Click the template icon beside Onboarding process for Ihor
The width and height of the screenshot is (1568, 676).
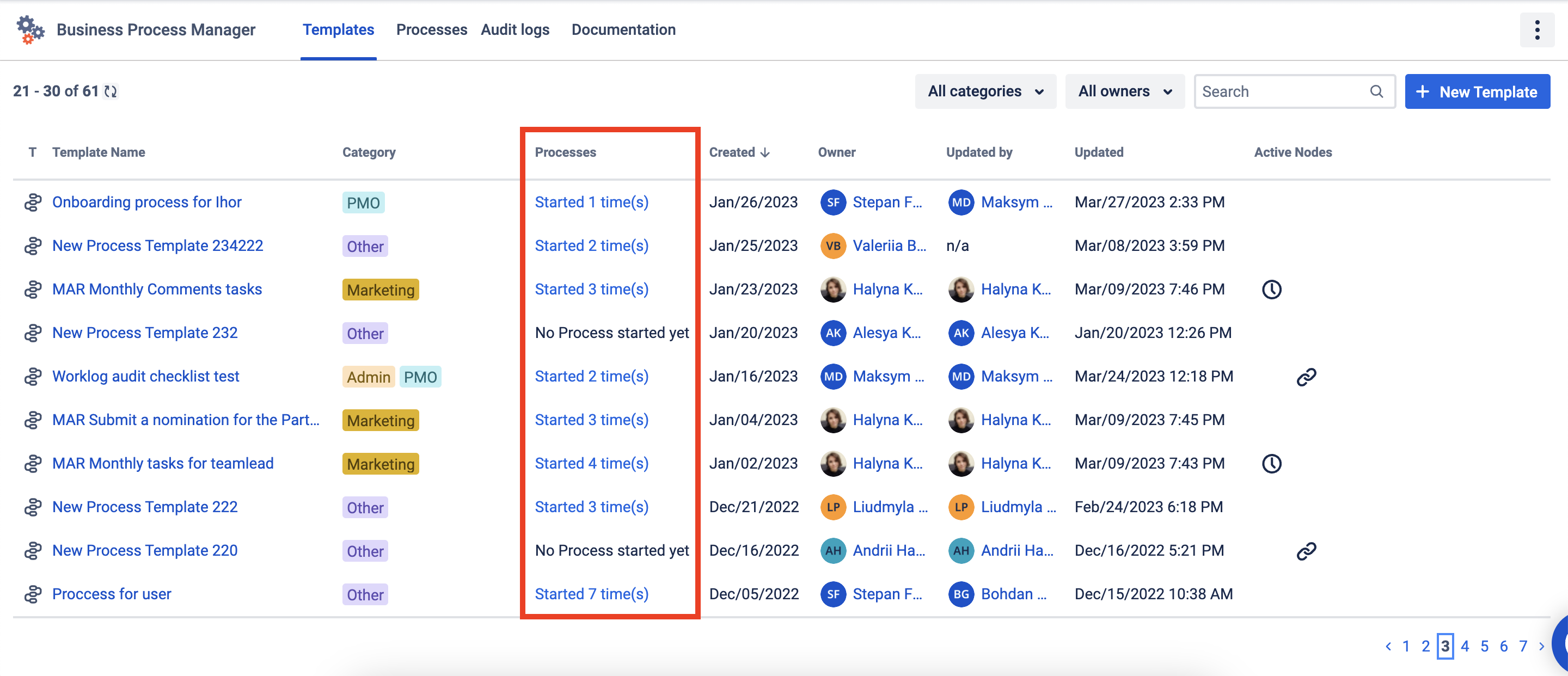[x=32, y=202]
